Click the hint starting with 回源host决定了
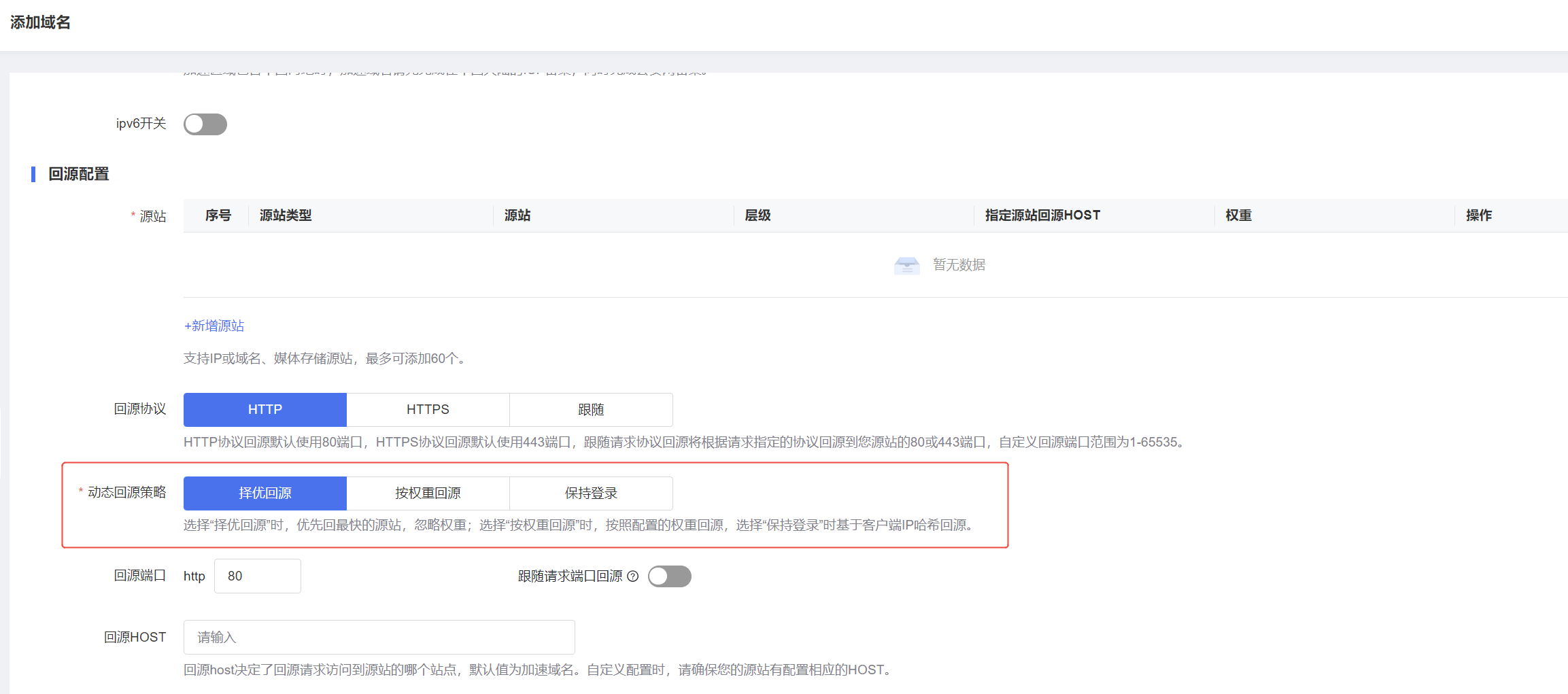Viewport: 1568px width, 694px height. pyautogui.click(x=539, y=670)
